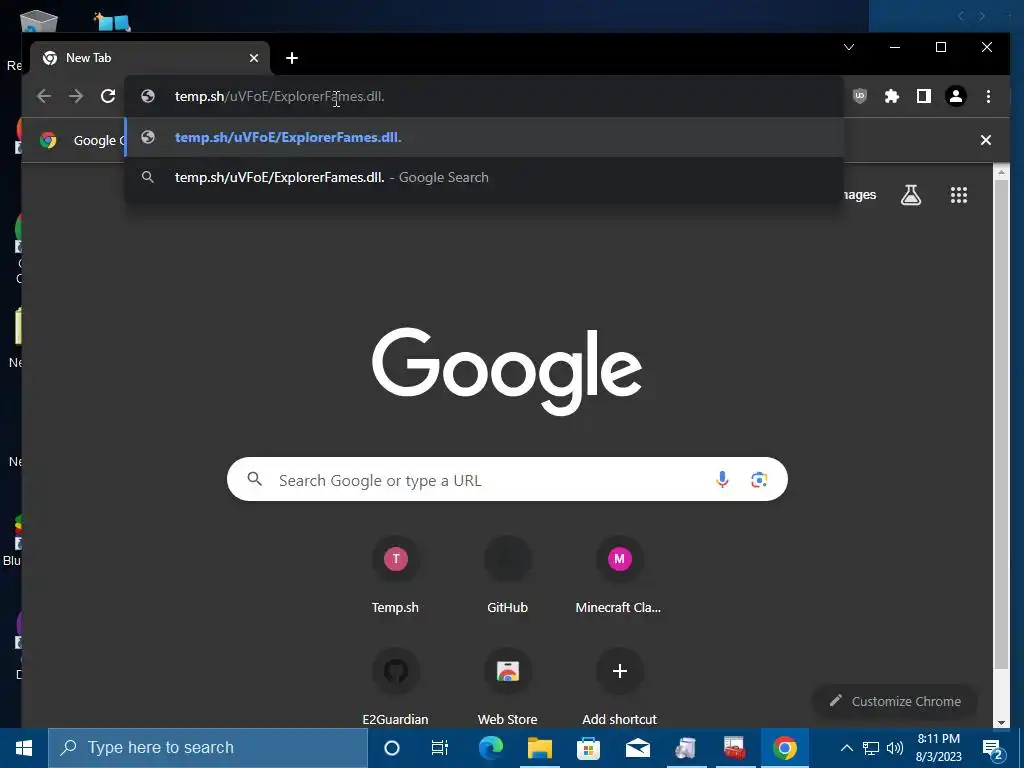Open the tab search dropdown arrow
This screenshot has width=1024, height=768.
click(x=849, y=47)
